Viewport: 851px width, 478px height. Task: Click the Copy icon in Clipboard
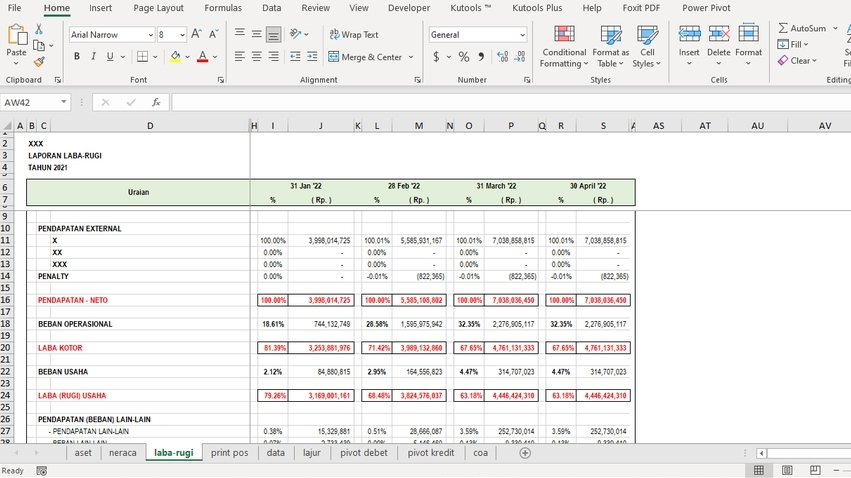(x=39, y=46)
